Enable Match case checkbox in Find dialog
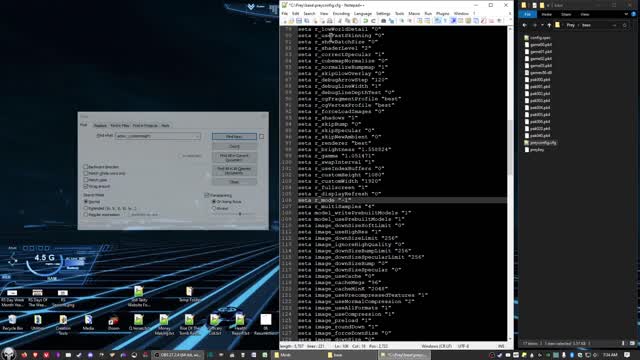640x360 pixels. click(86, 180)
